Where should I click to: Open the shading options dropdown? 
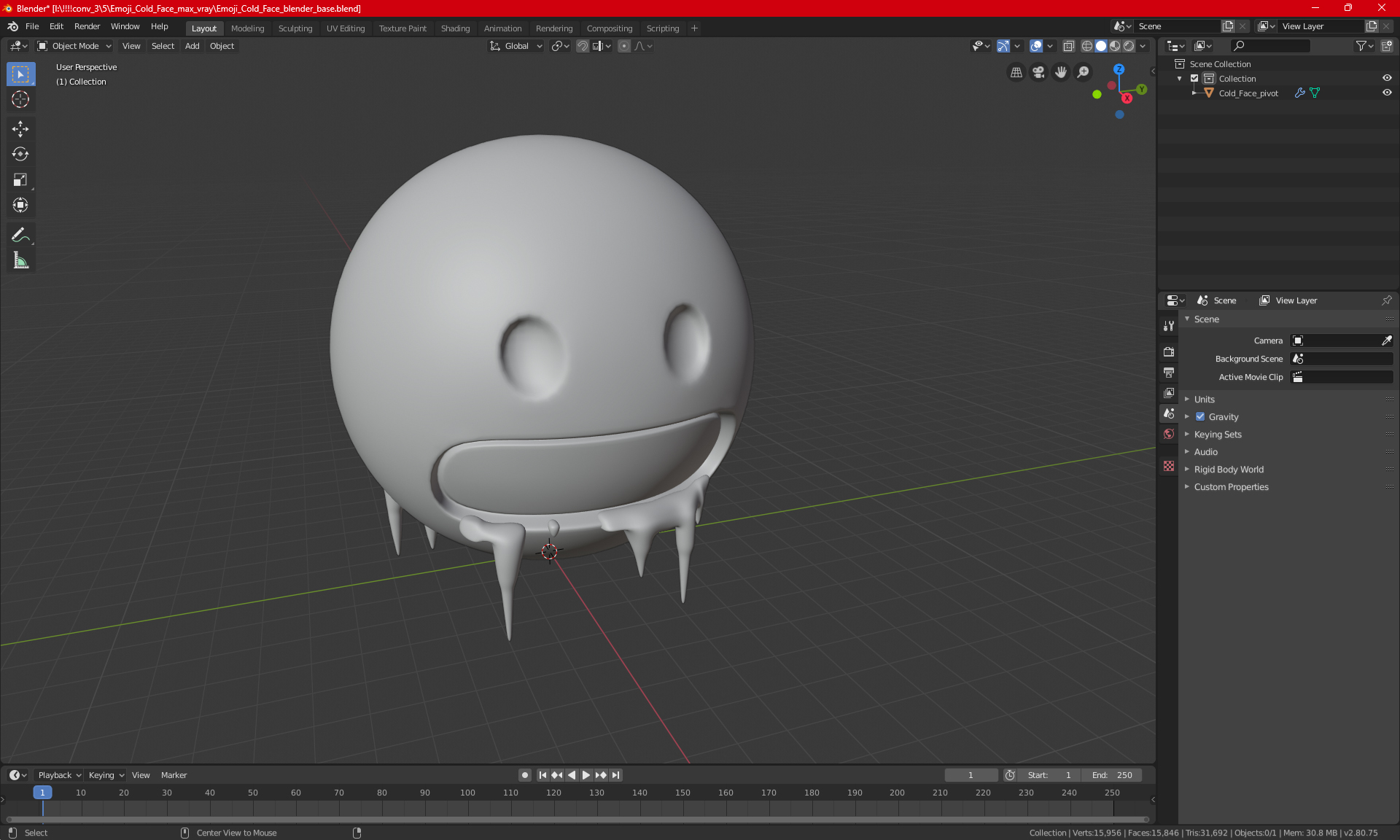(x=1143, y=46)
